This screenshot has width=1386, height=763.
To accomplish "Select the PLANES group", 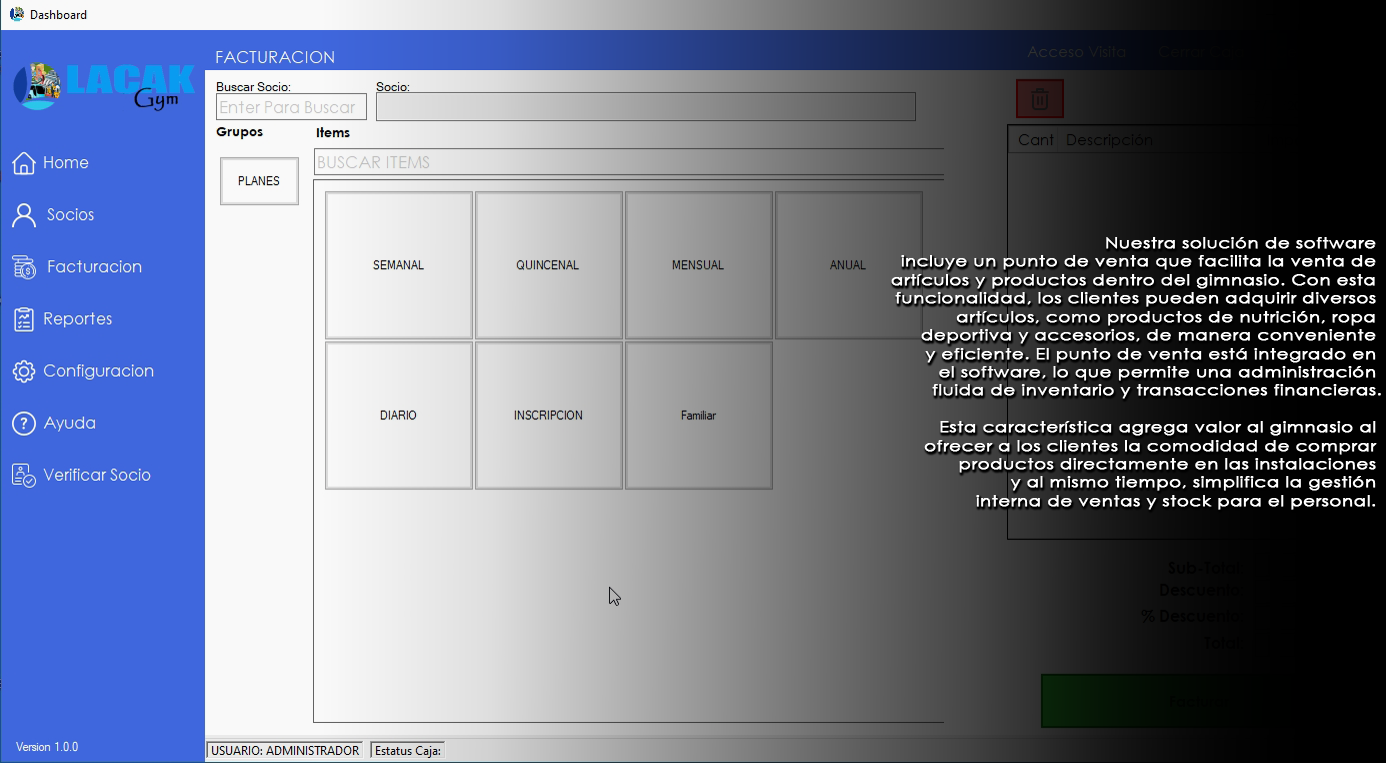I will click(259, 181).
